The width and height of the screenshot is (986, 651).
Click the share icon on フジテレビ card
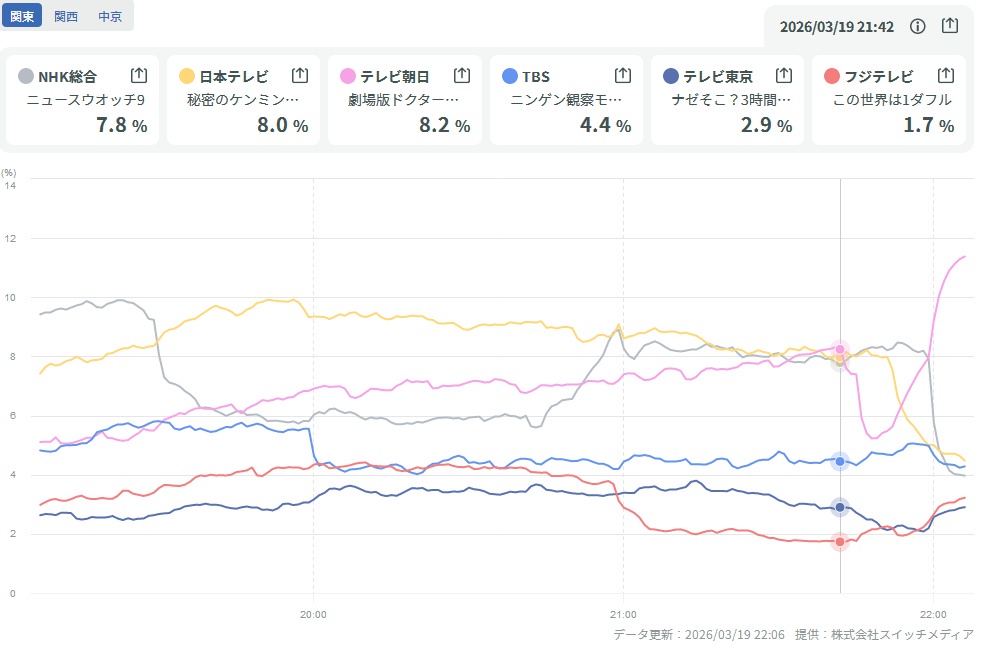(x=945, y=75)
